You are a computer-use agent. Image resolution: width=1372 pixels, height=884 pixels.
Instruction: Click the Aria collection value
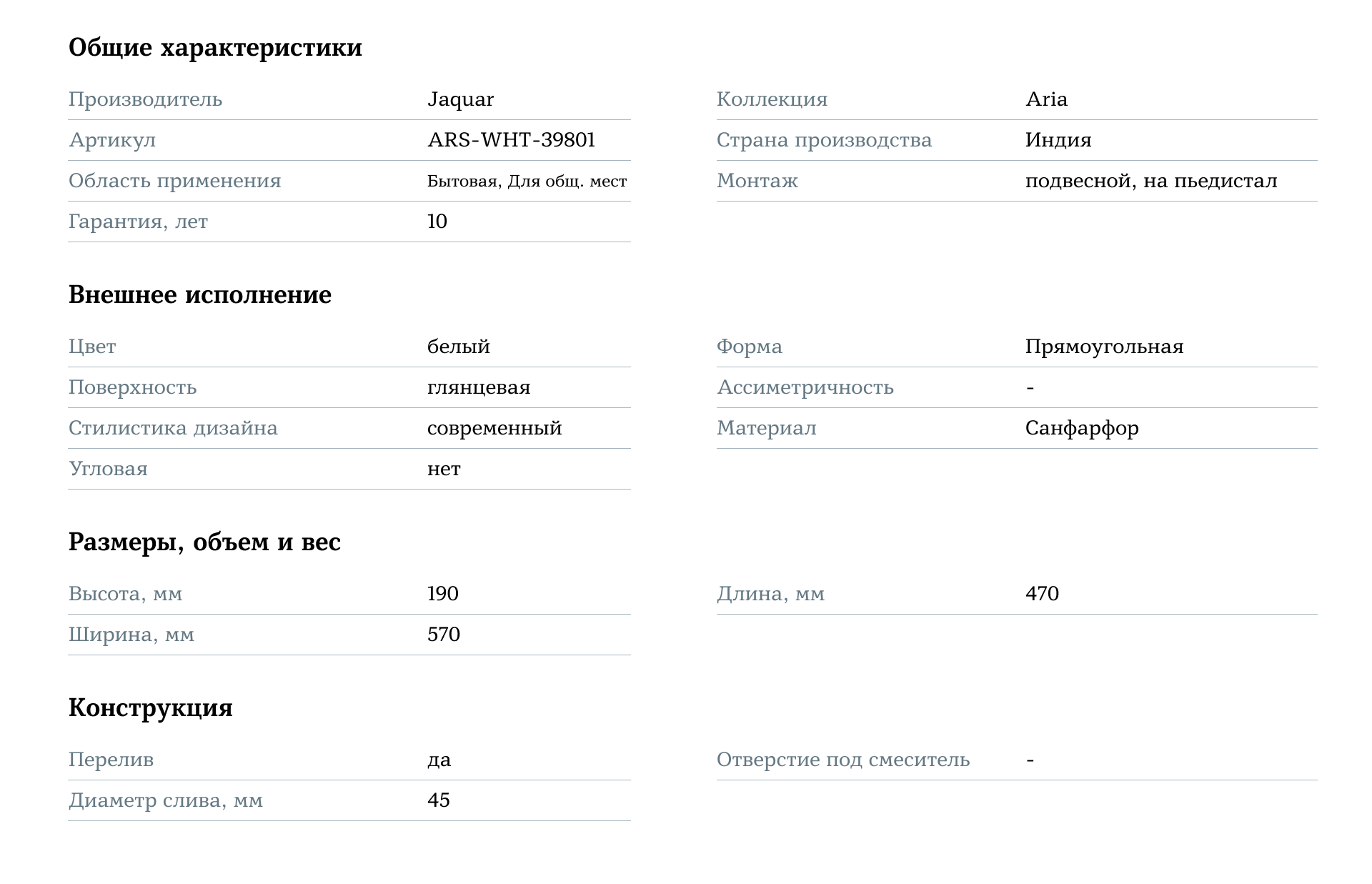point(1046,99)
